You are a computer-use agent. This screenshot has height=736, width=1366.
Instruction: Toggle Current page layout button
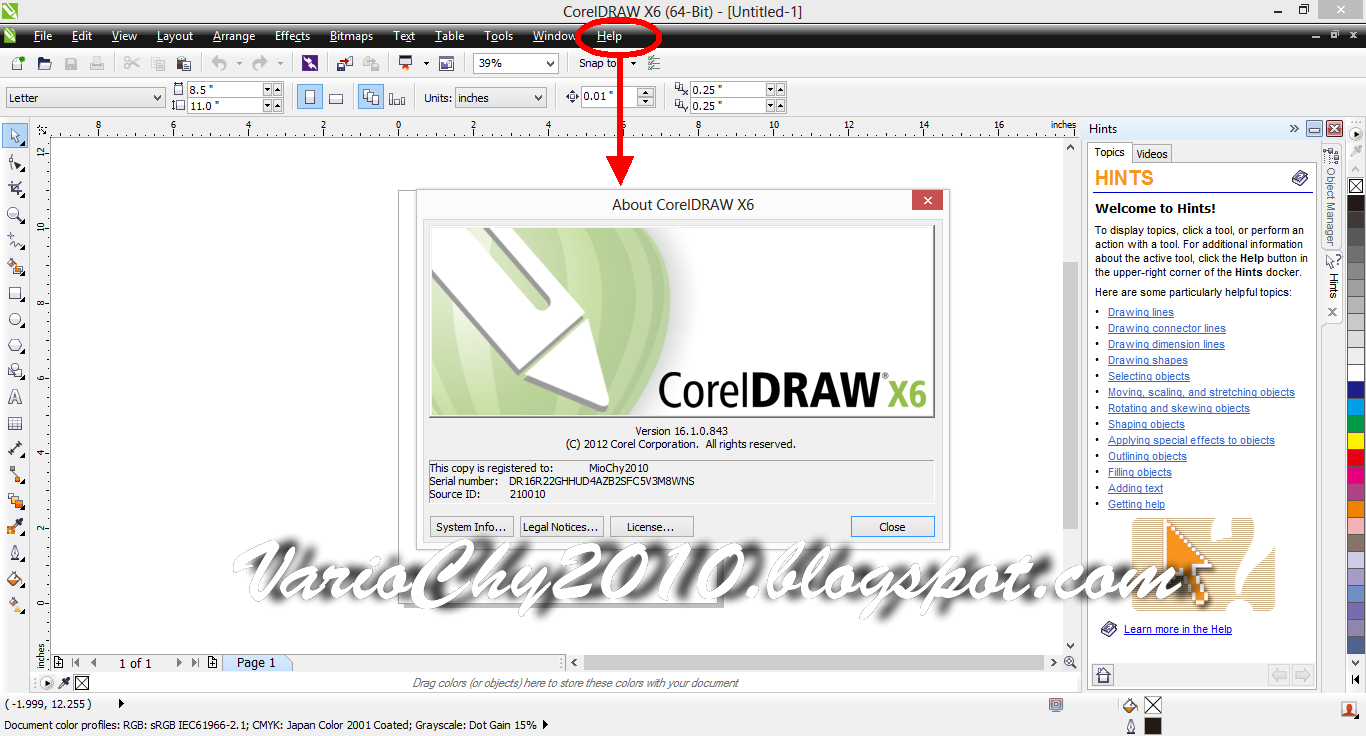(x=397, y=97)
